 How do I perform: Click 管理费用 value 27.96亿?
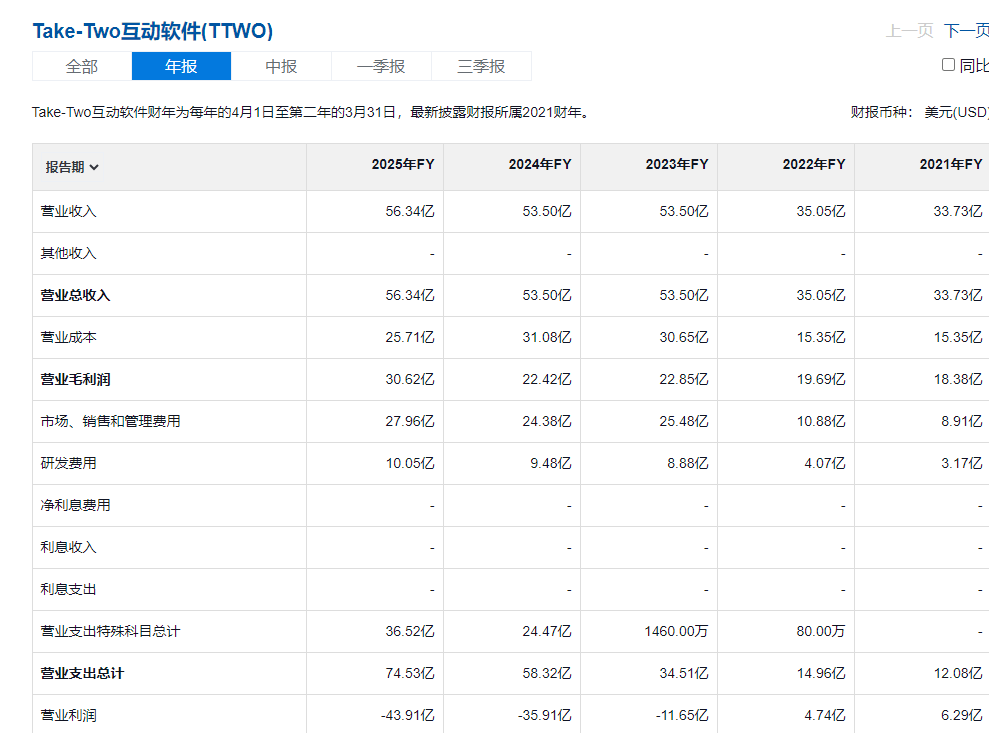tap(410, 421)
